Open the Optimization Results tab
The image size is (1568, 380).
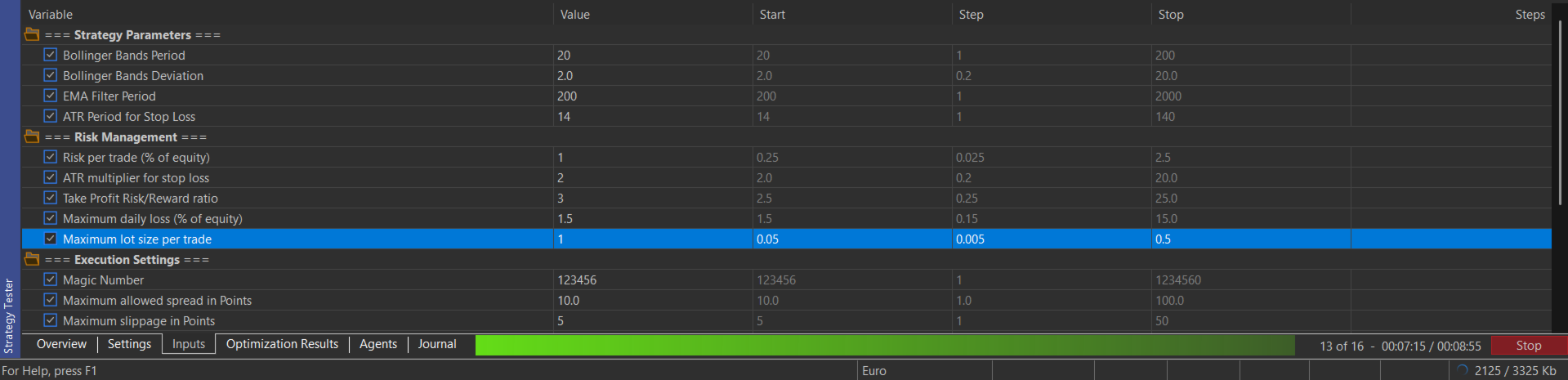click(282, 344)
